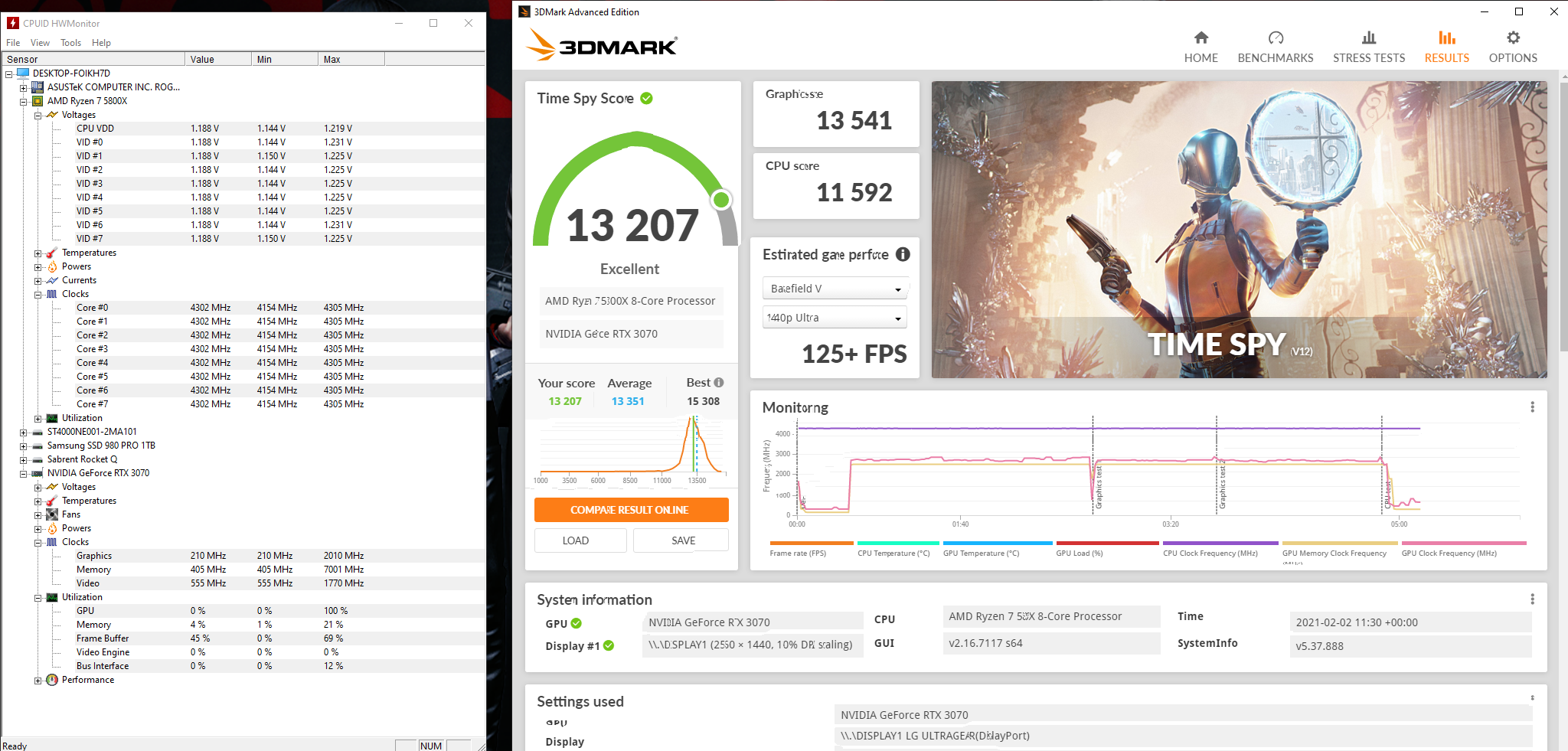Sort by the Value column header

coord(218,59)
